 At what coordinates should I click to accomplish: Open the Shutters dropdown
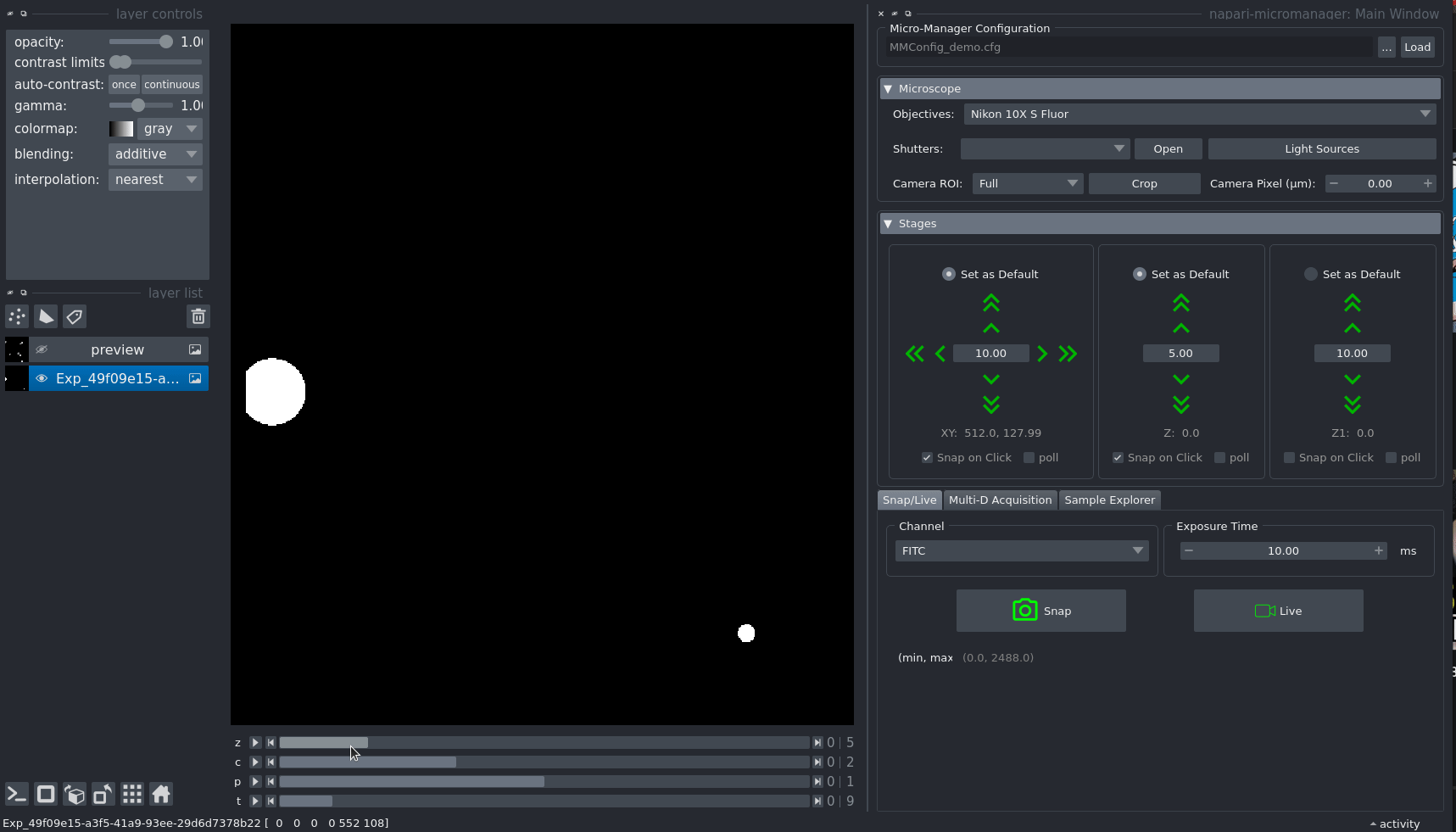coord(1045,148)
